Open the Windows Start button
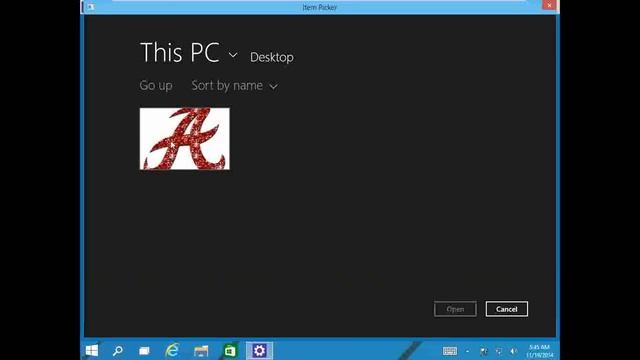 point(92,351)
